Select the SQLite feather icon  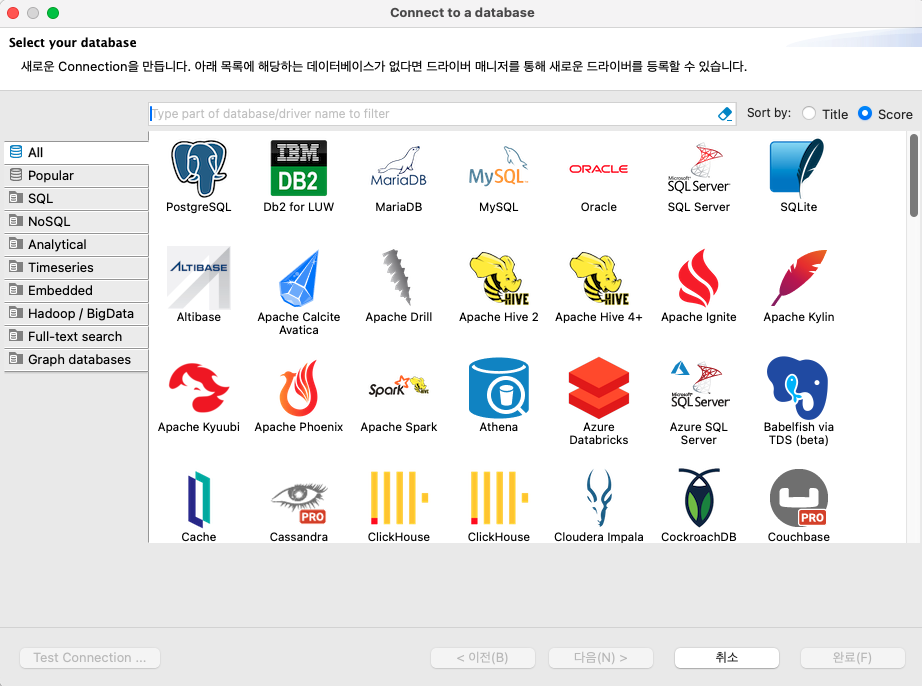(799, 169)
